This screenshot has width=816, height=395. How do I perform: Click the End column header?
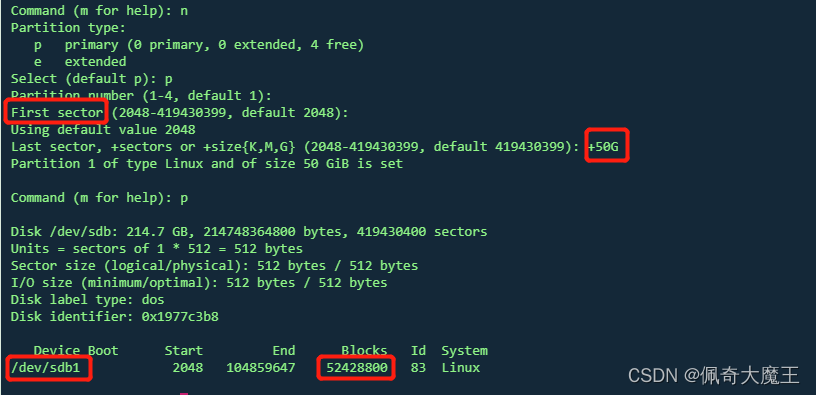click(284, 351)
